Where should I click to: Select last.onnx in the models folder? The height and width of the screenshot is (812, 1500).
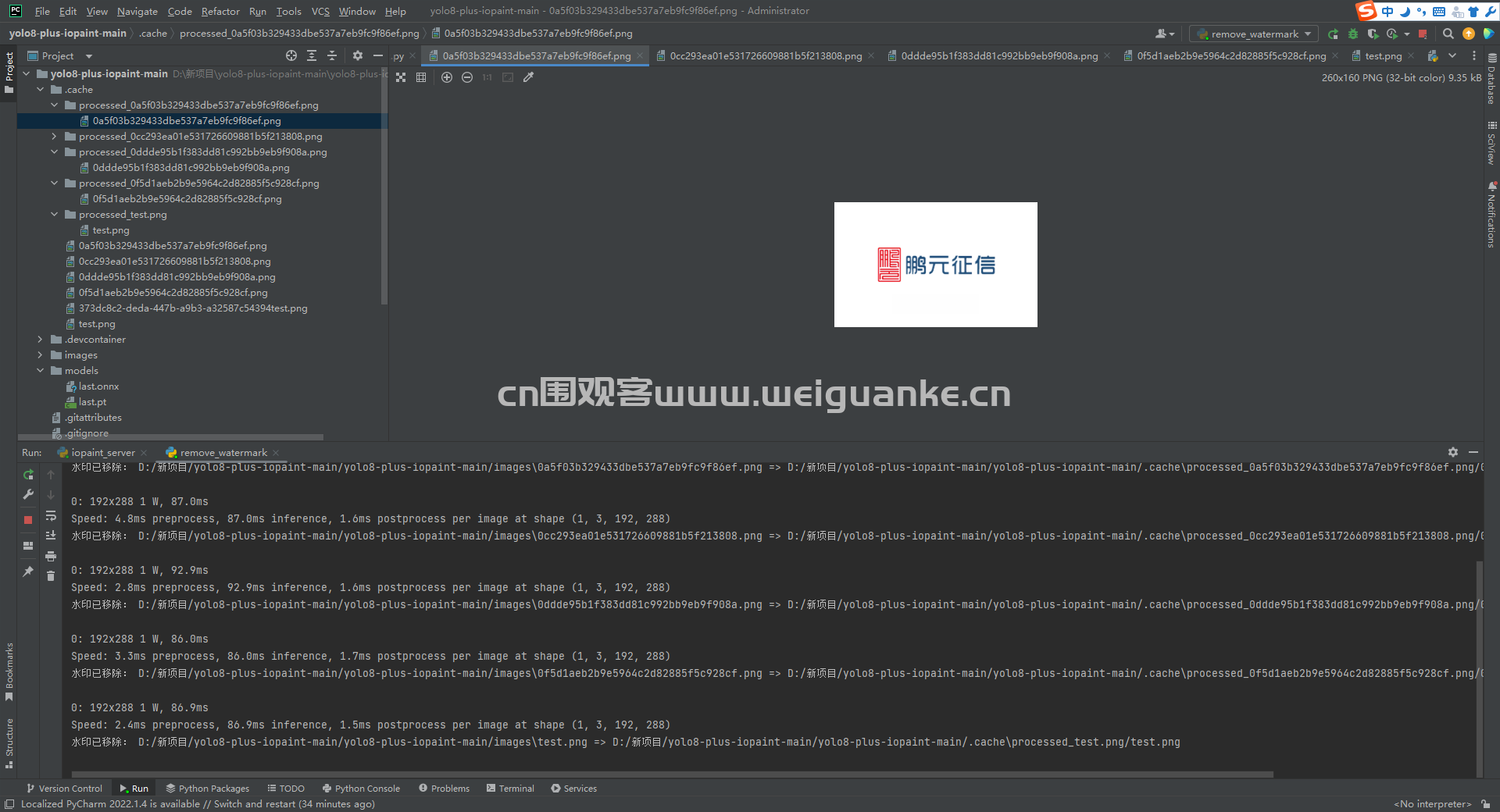click(x=98, y=386)
